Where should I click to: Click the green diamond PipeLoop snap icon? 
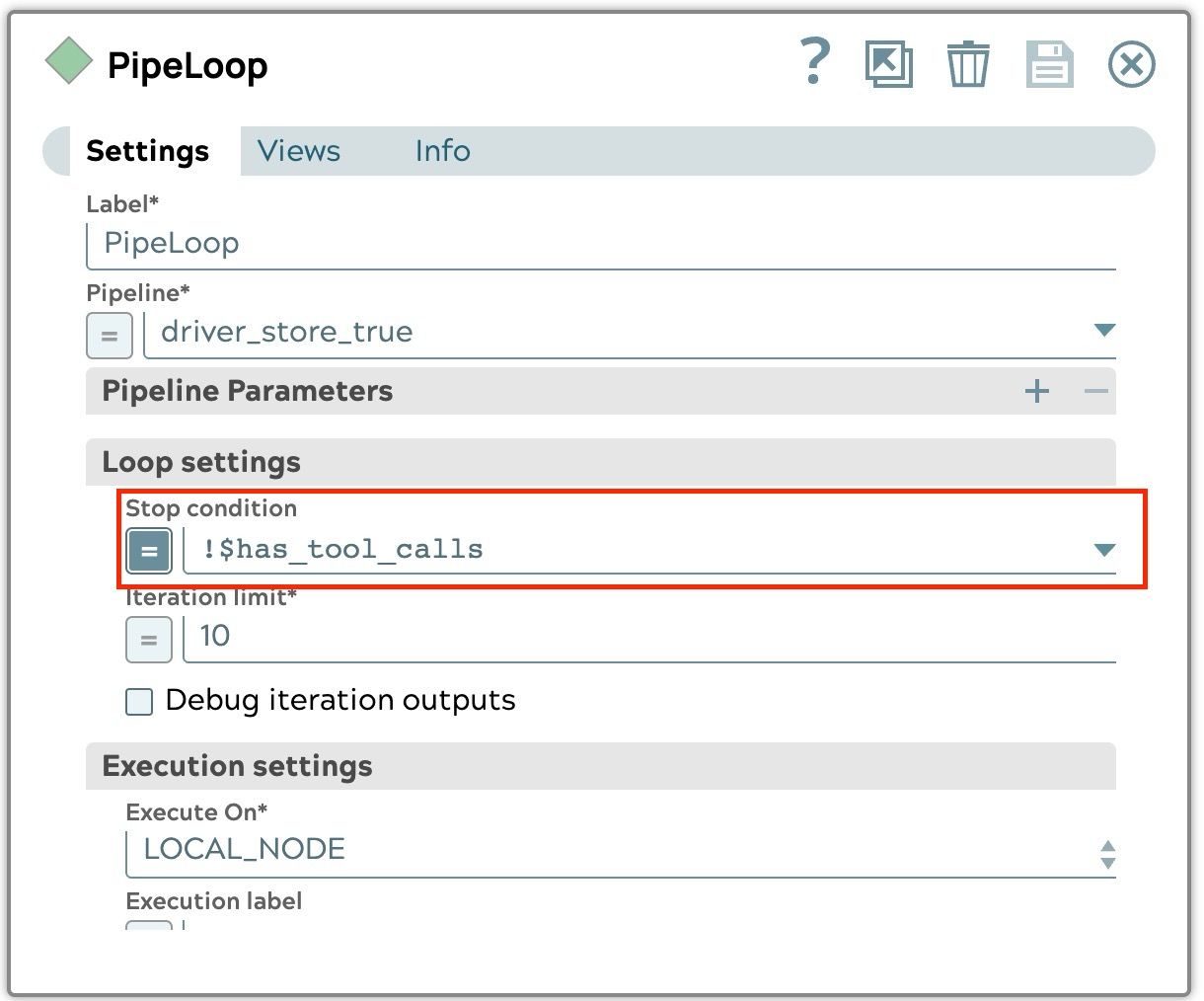tap(69, 61)
